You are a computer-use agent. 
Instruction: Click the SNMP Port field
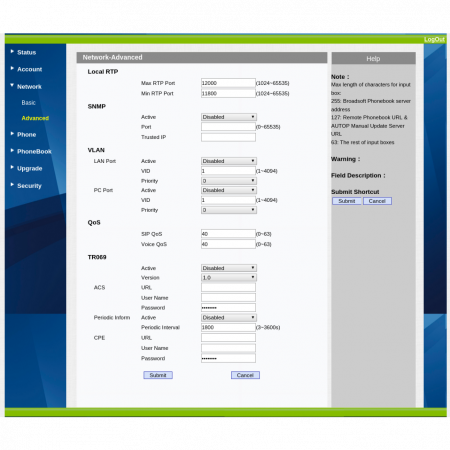click(x=228, y=127)
